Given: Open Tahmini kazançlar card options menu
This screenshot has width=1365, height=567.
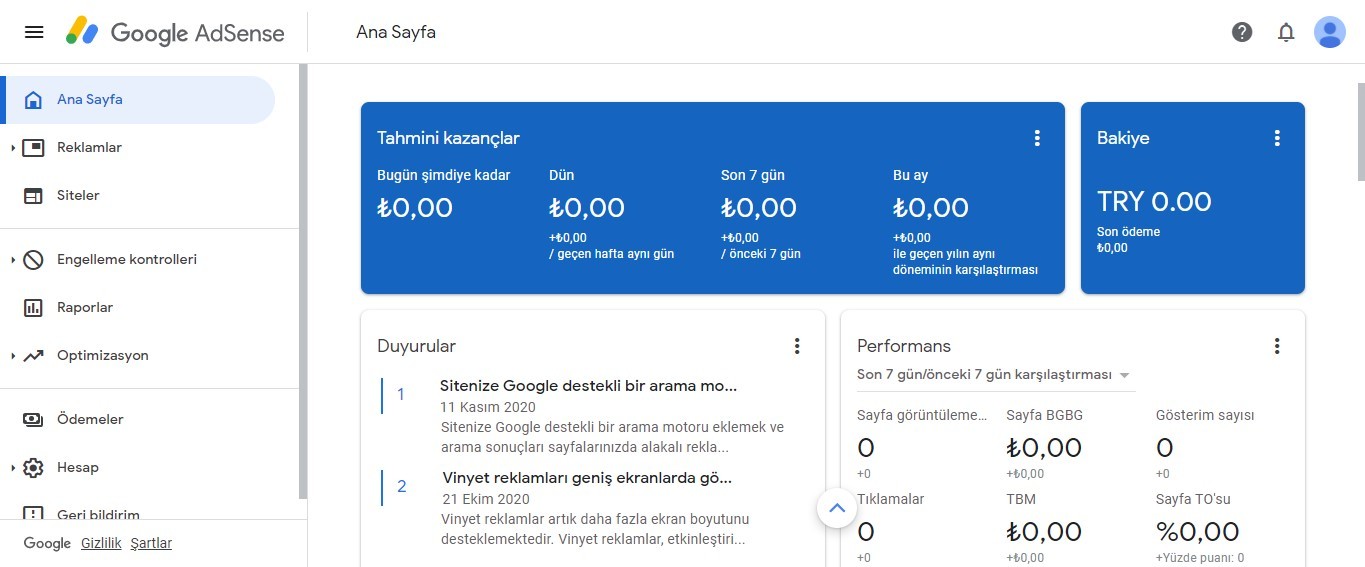Looking at the screenshot, I should point(1037,138).
